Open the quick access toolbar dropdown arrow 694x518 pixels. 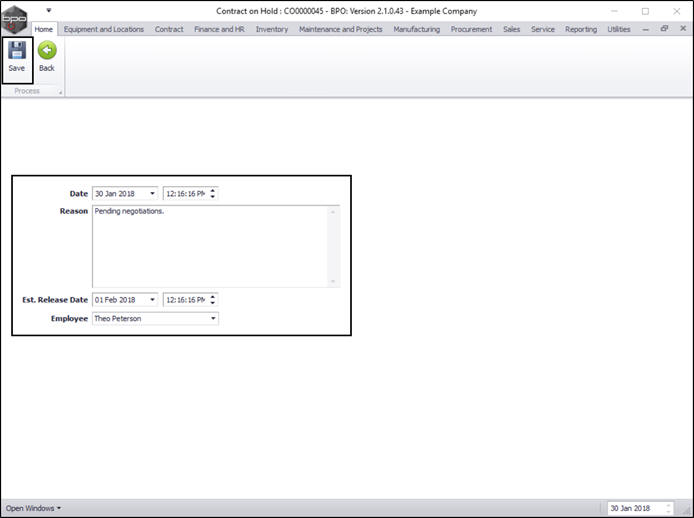(49, 10)
